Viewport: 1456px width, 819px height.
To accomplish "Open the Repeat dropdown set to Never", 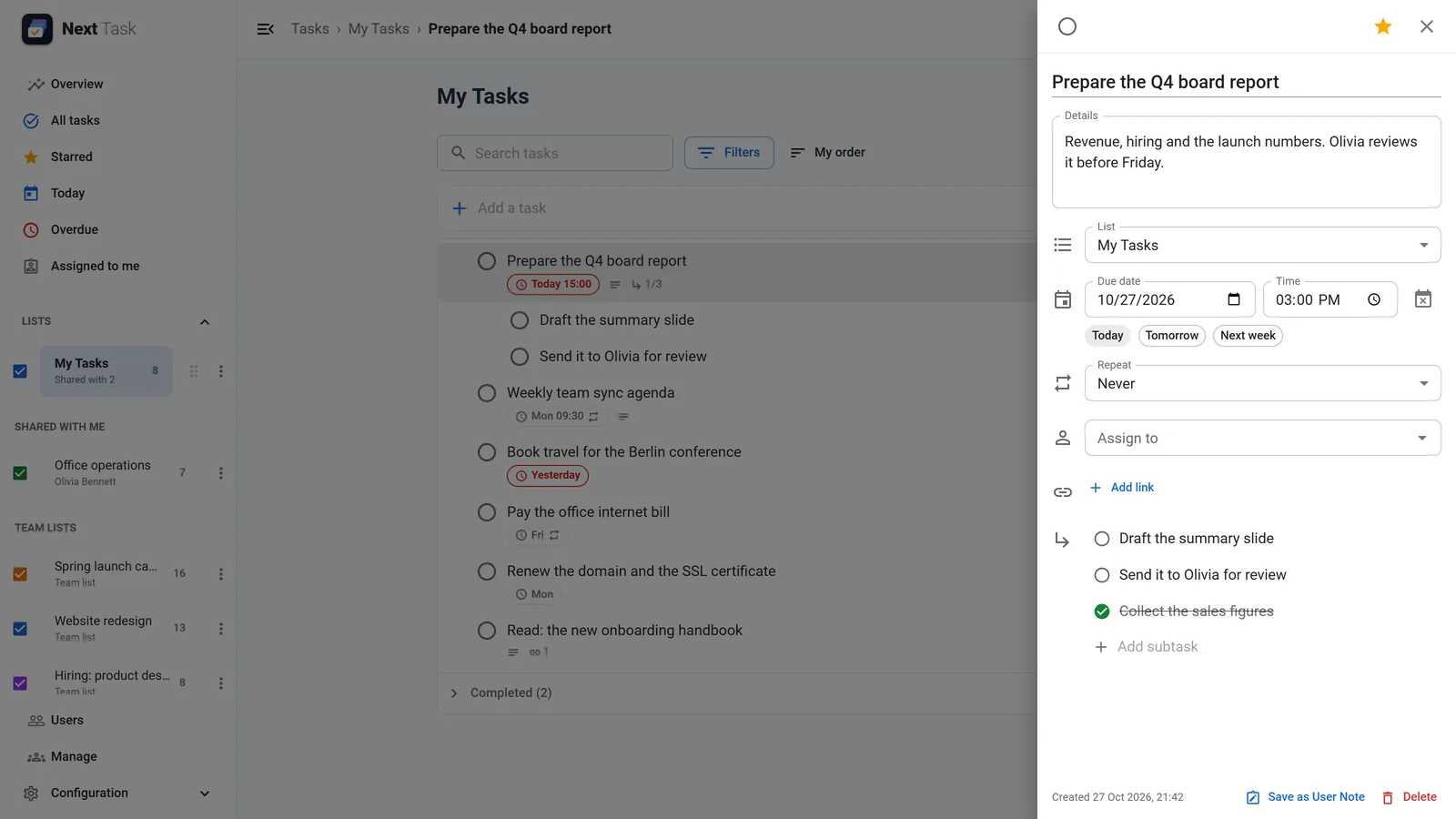I will (1262, 383).
